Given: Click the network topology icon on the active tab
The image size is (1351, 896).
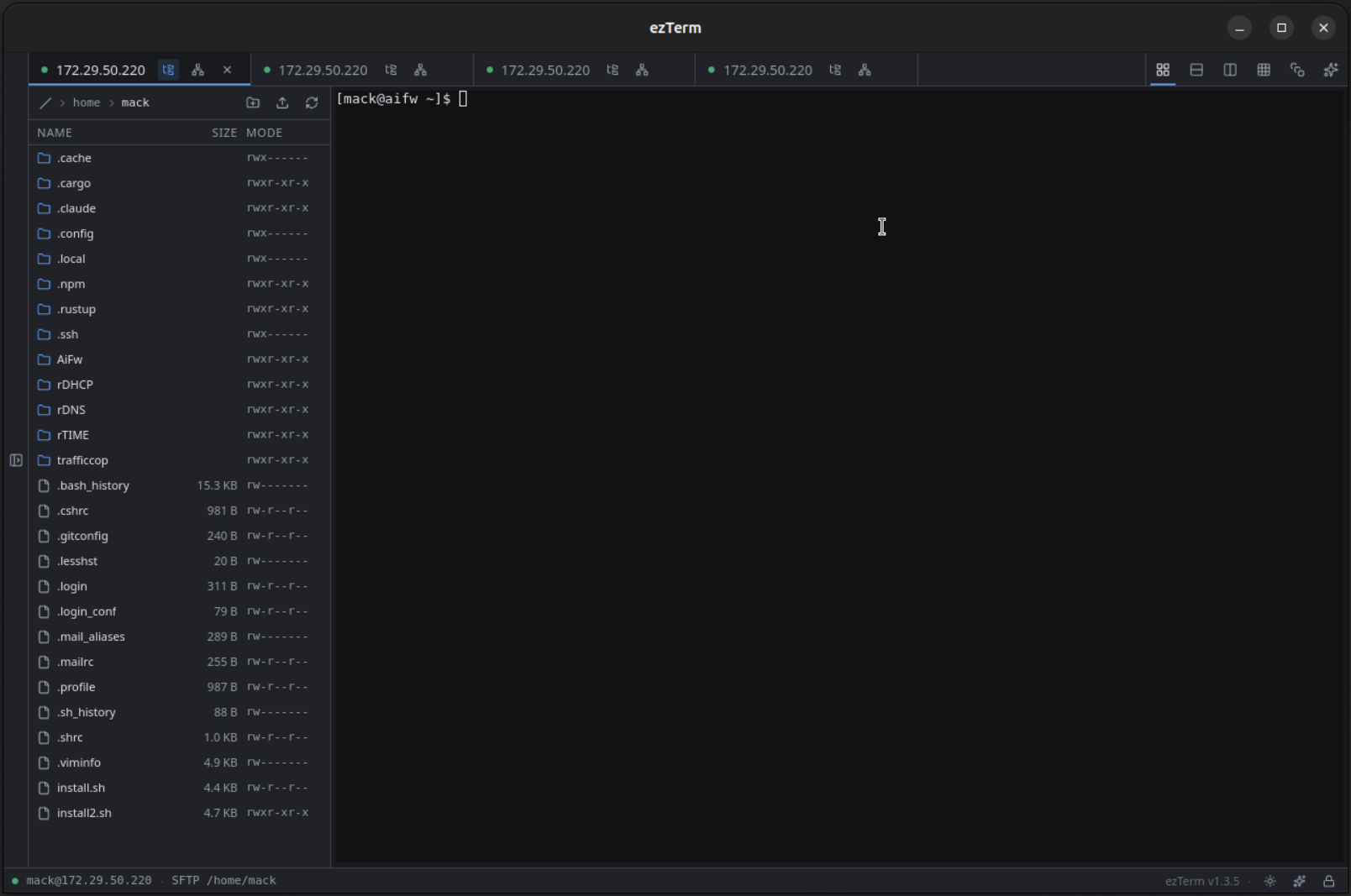Looking at the screenshot, I should (197, 70).
